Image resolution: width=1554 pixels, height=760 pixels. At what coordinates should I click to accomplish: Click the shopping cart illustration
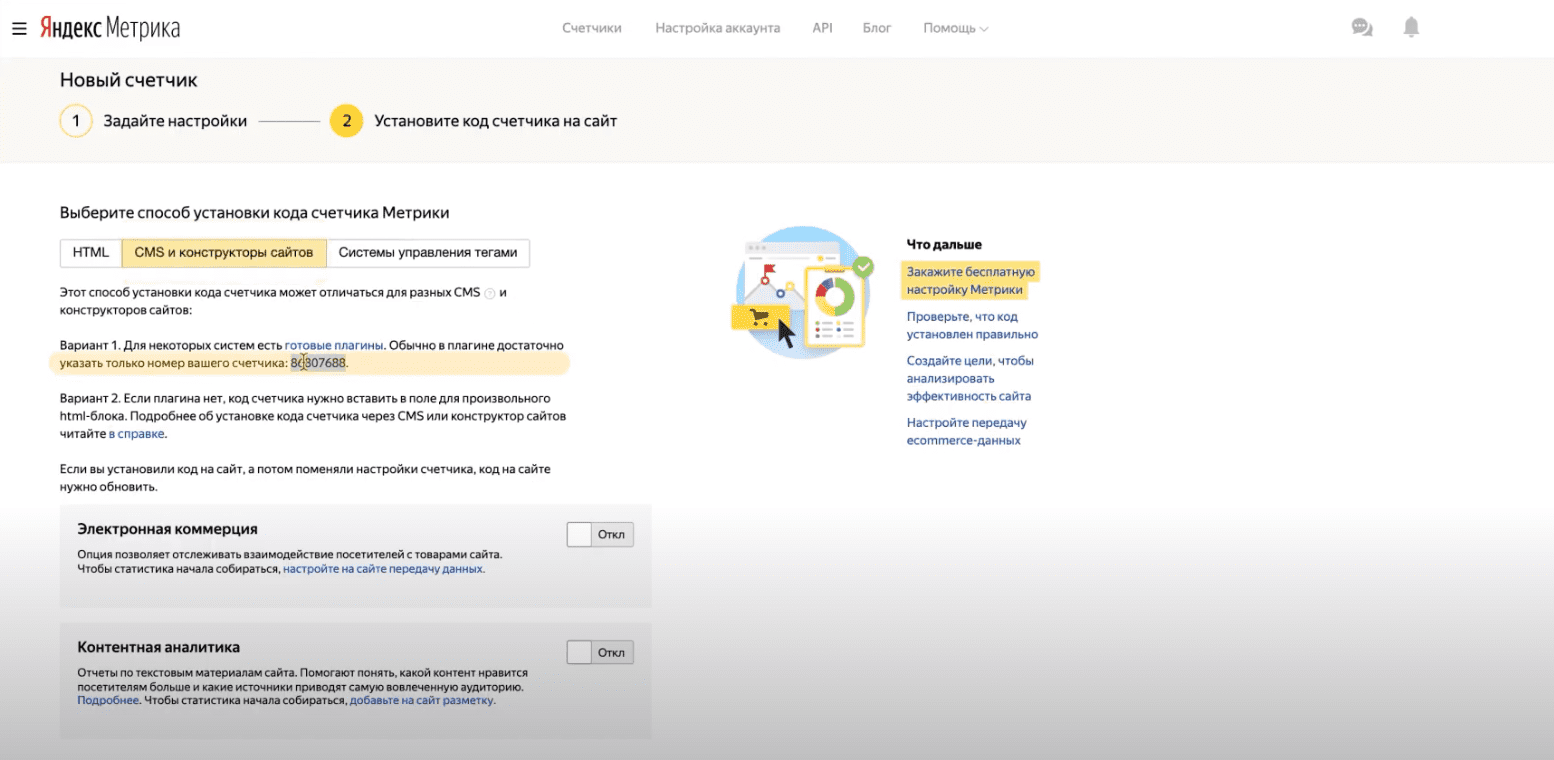[x=762, y=317]
